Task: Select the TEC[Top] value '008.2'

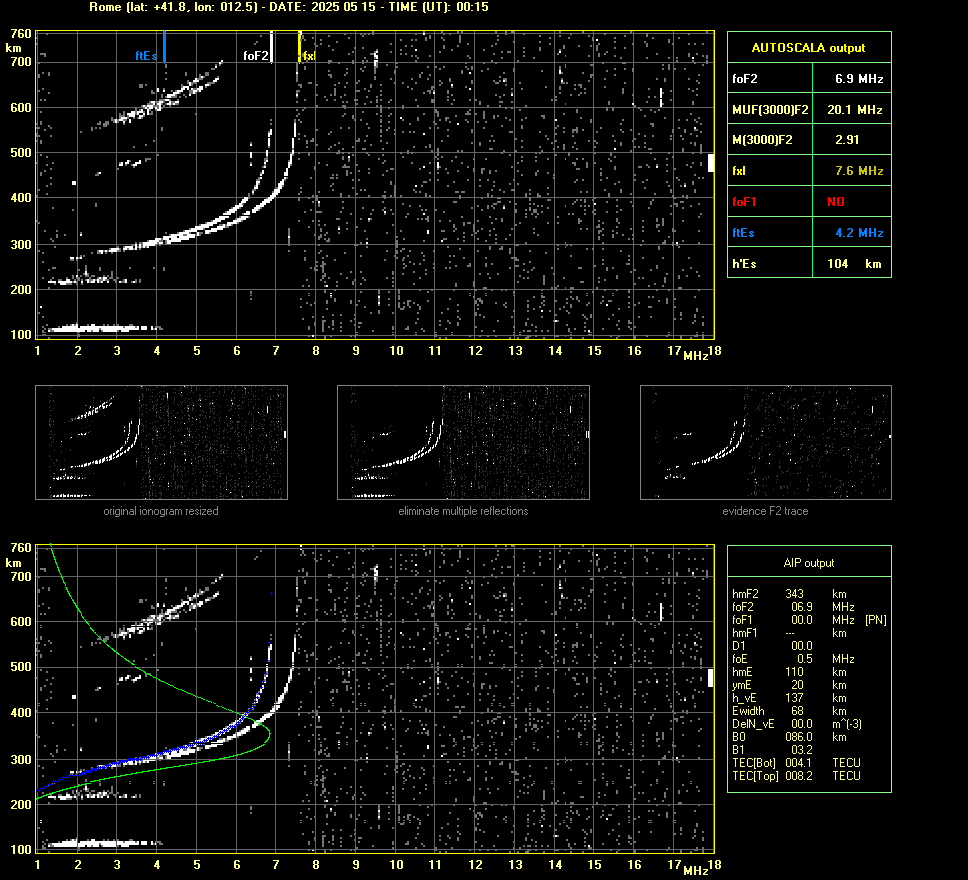Action: [798, 776]
